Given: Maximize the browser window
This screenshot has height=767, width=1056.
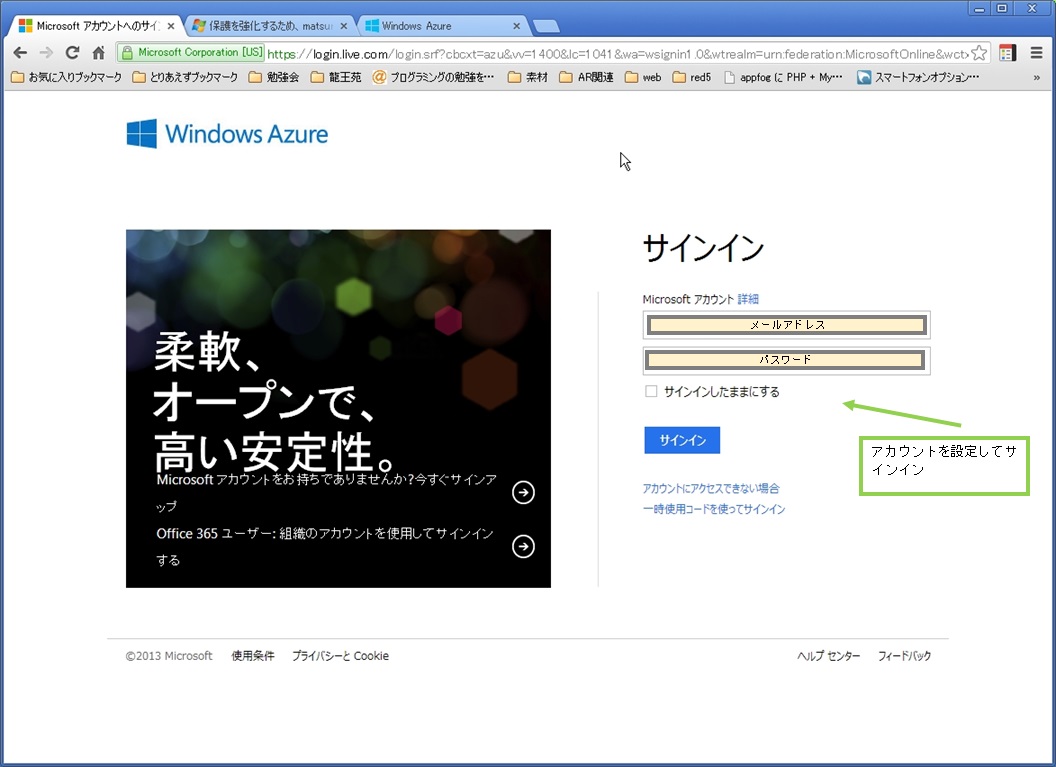Looking at the screenshot, I should coord(1002,8).
